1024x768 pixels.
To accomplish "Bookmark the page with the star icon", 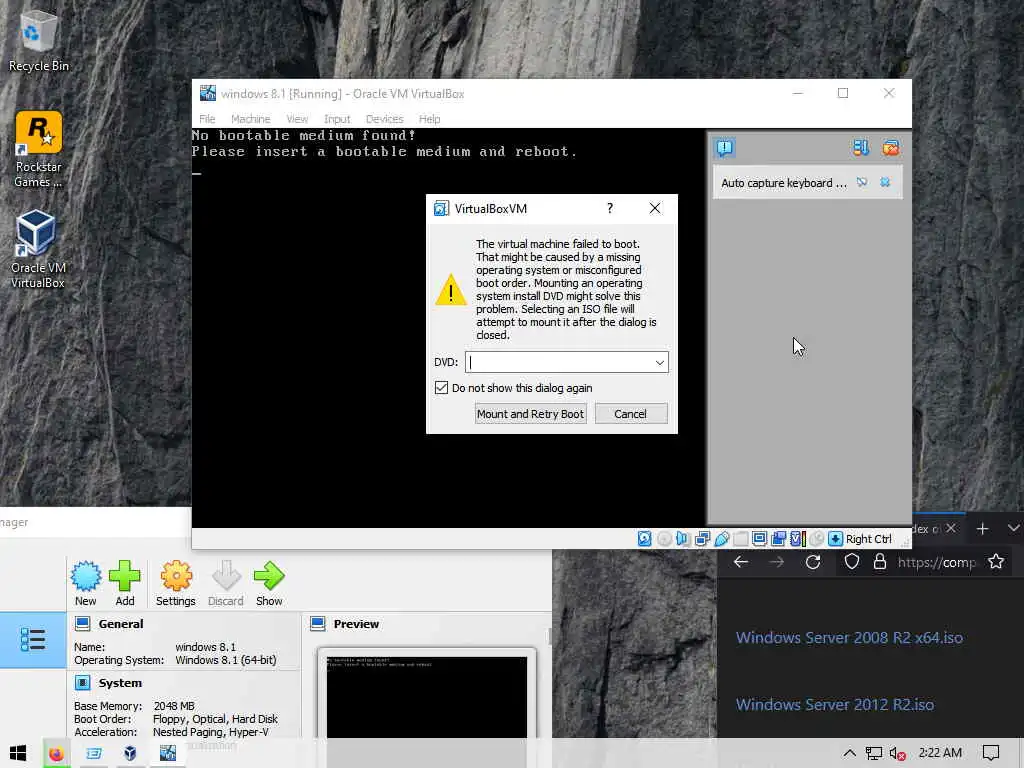I will point(996,562).
